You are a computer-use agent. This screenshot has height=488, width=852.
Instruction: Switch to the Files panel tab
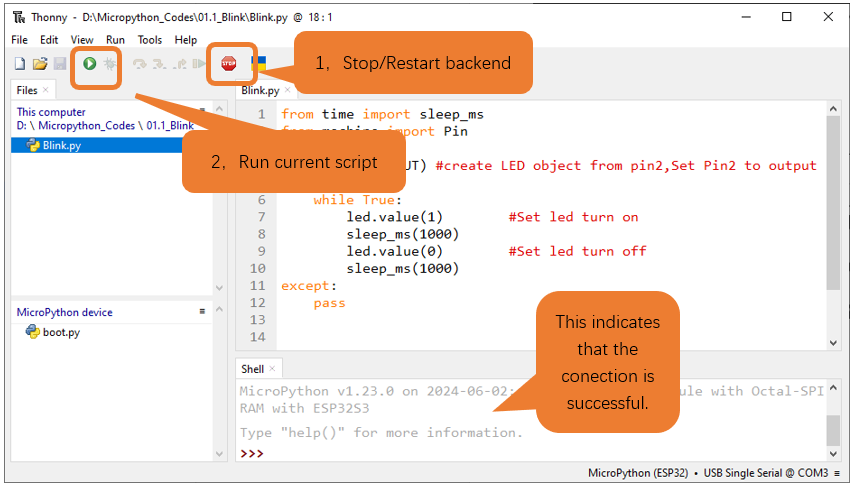(x=27, y=90)
